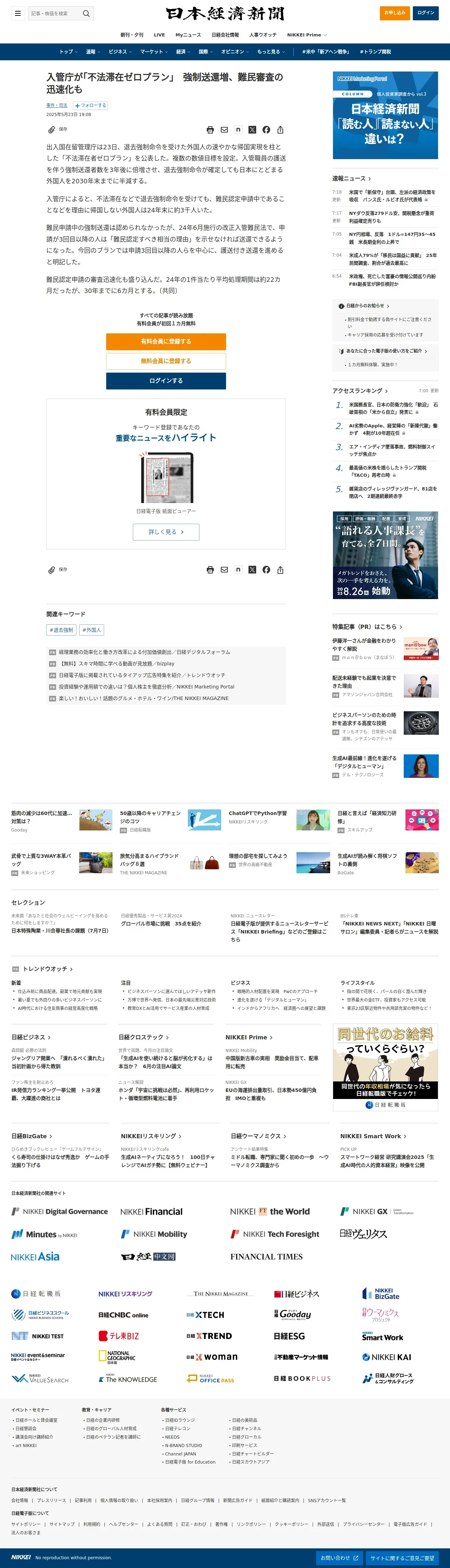Click the 詳しく見る button
450x1568 pixels.
pos(166,531)
